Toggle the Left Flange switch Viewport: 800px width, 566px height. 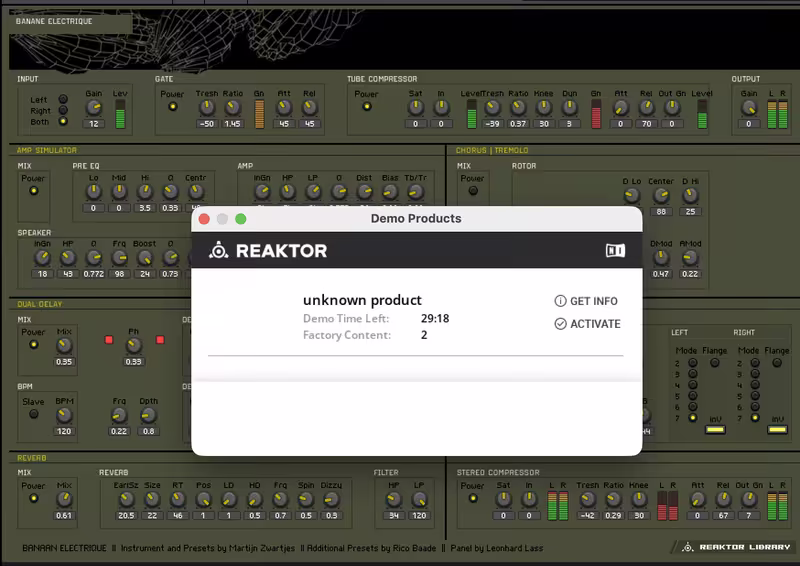click(x=714, y=363)
